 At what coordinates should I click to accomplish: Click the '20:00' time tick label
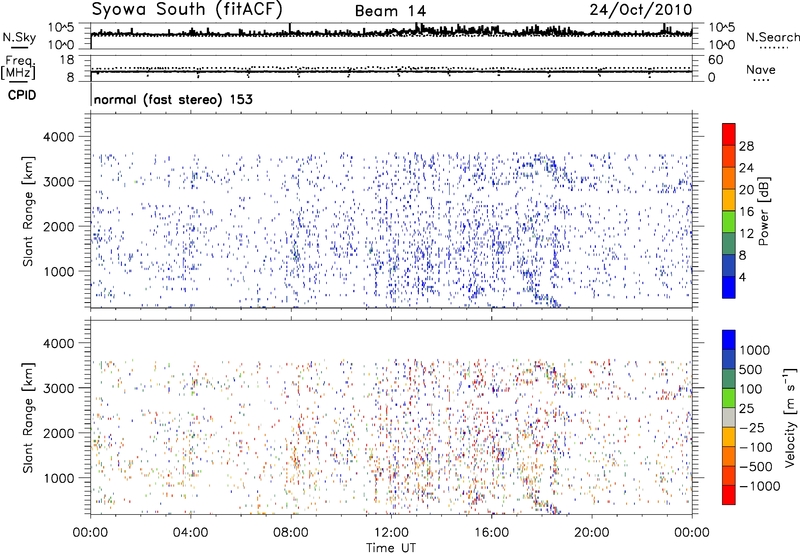point(591,533)
